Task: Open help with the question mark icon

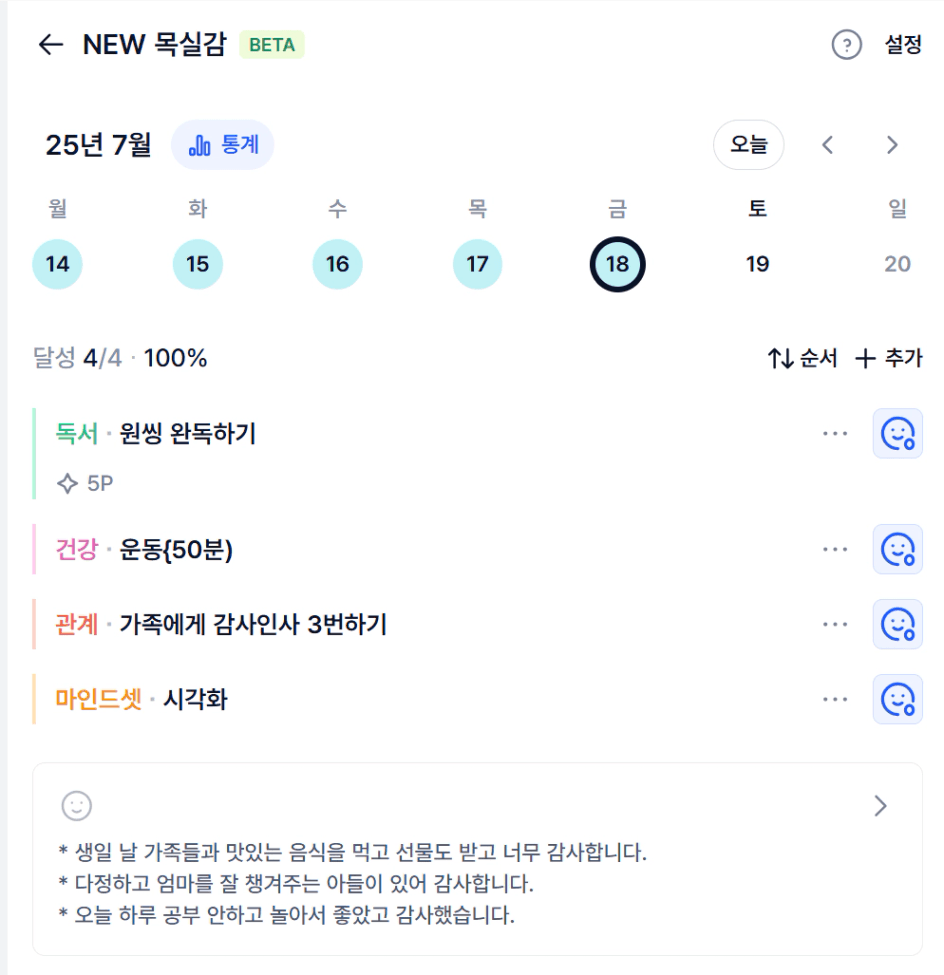Action: coord(846,45)
